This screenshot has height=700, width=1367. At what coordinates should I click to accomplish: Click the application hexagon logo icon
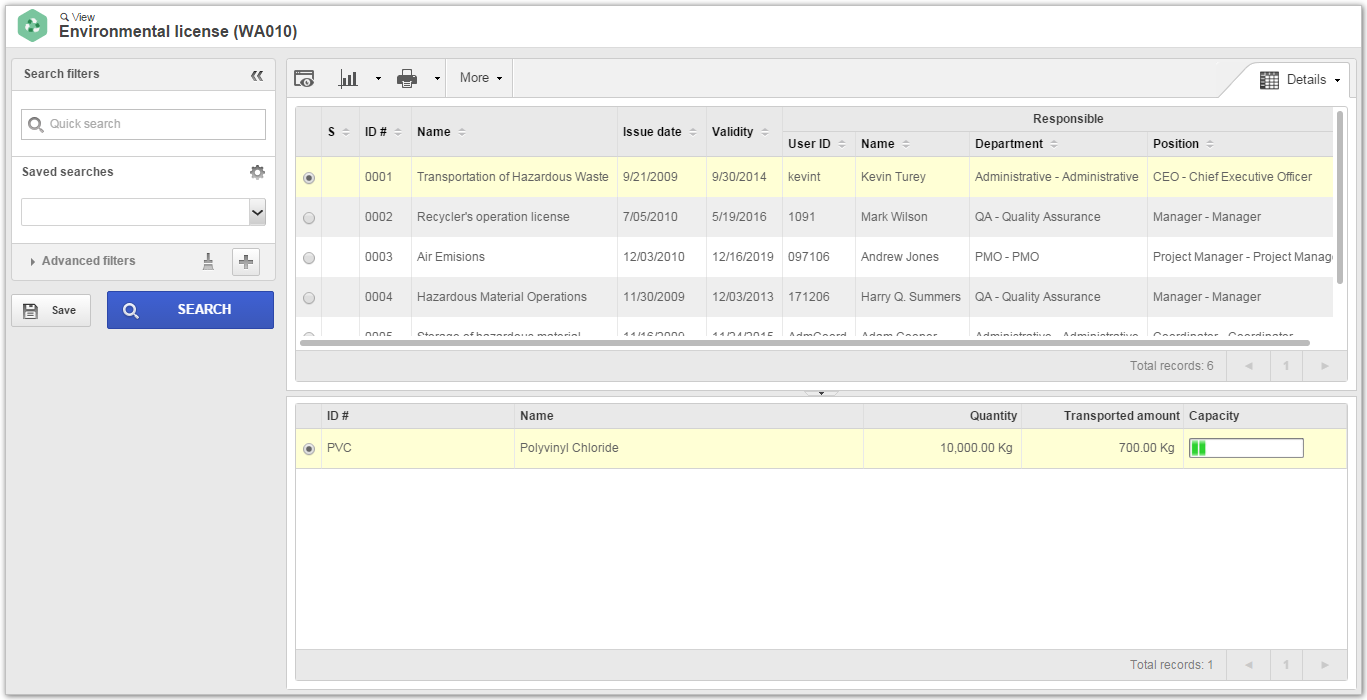[33, 25]
